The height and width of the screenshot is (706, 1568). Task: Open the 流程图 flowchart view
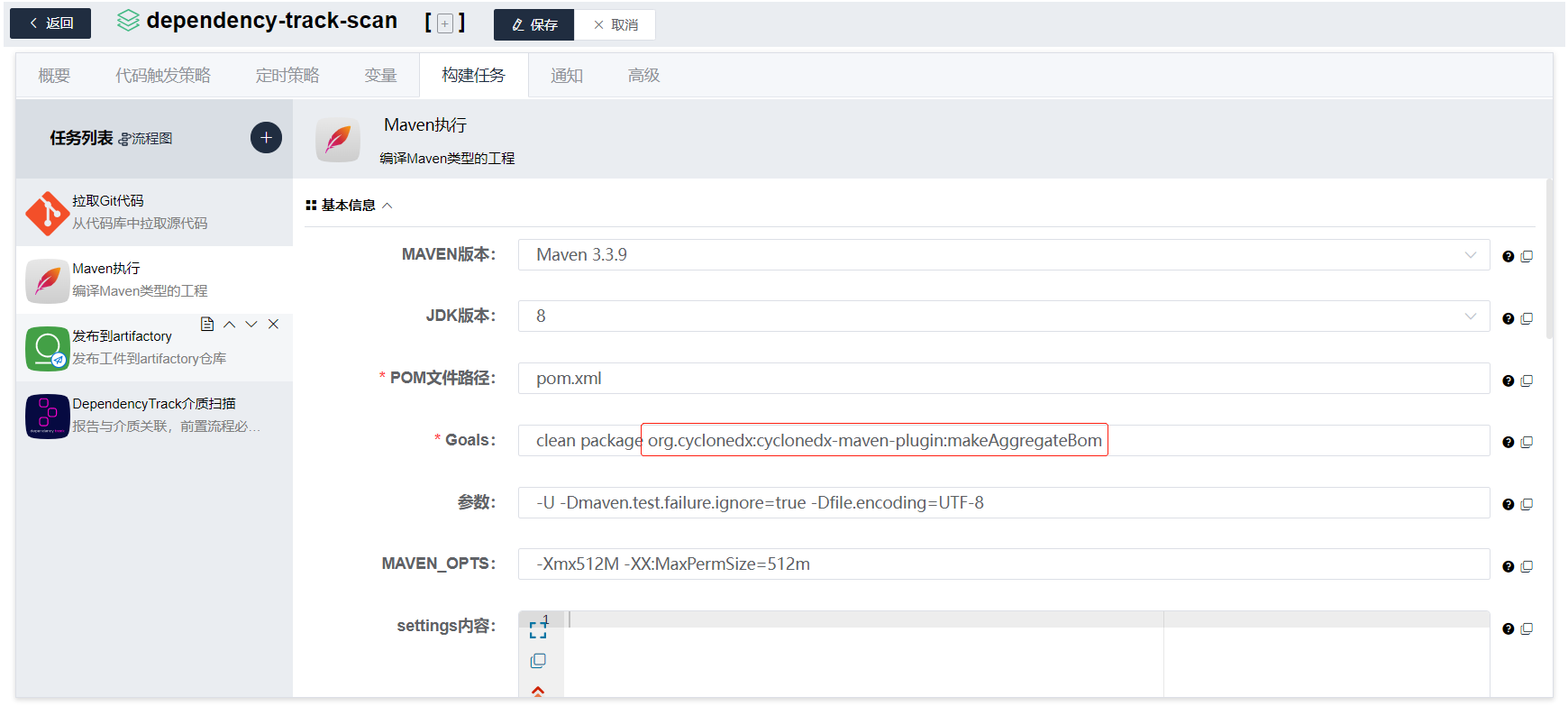pyautogui.click(x=145, y=139)
